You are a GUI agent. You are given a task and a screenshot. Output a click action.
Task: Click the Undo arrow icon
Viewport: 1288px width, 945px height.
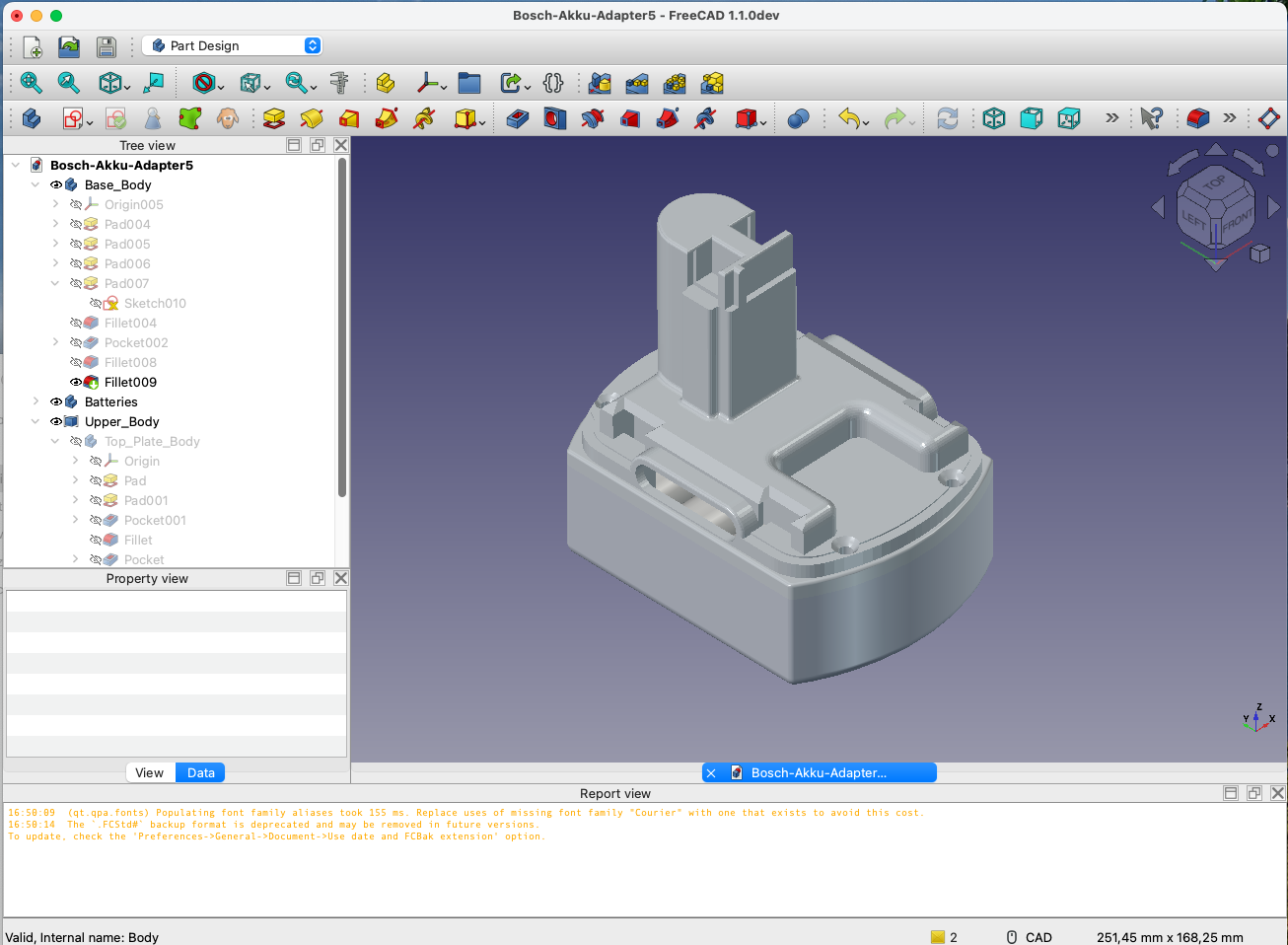click(x=849, y=118)
